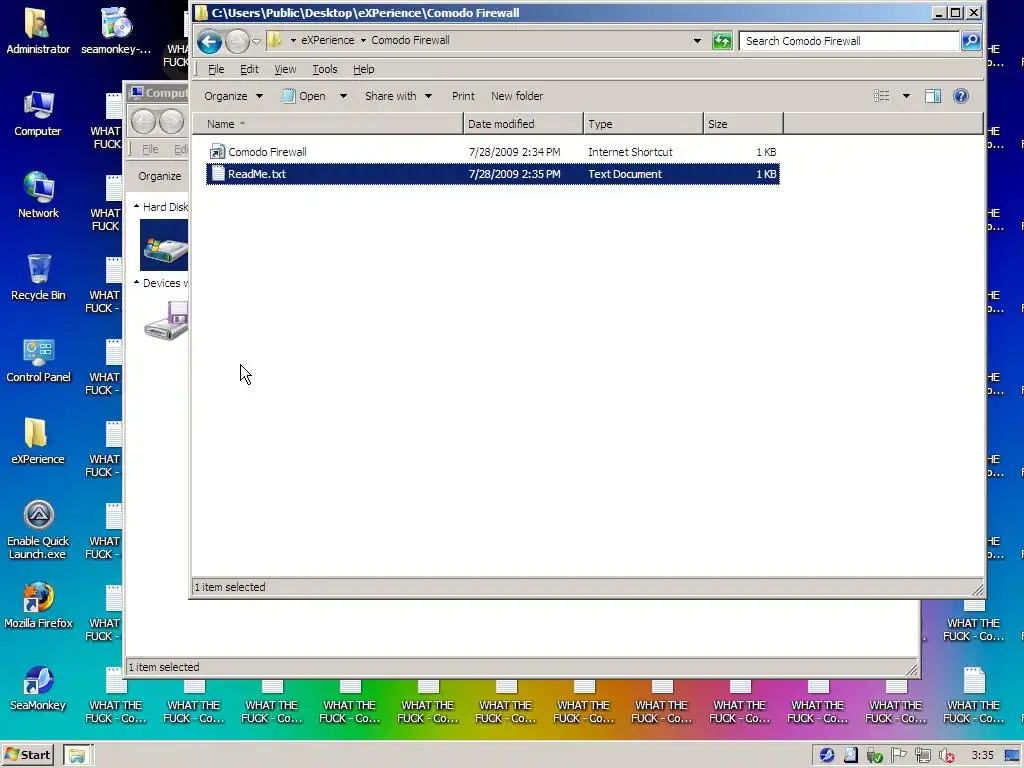Screen dimensions: 1024x768
Task: Sort by the Date modified column
Action: coord(523,124)
